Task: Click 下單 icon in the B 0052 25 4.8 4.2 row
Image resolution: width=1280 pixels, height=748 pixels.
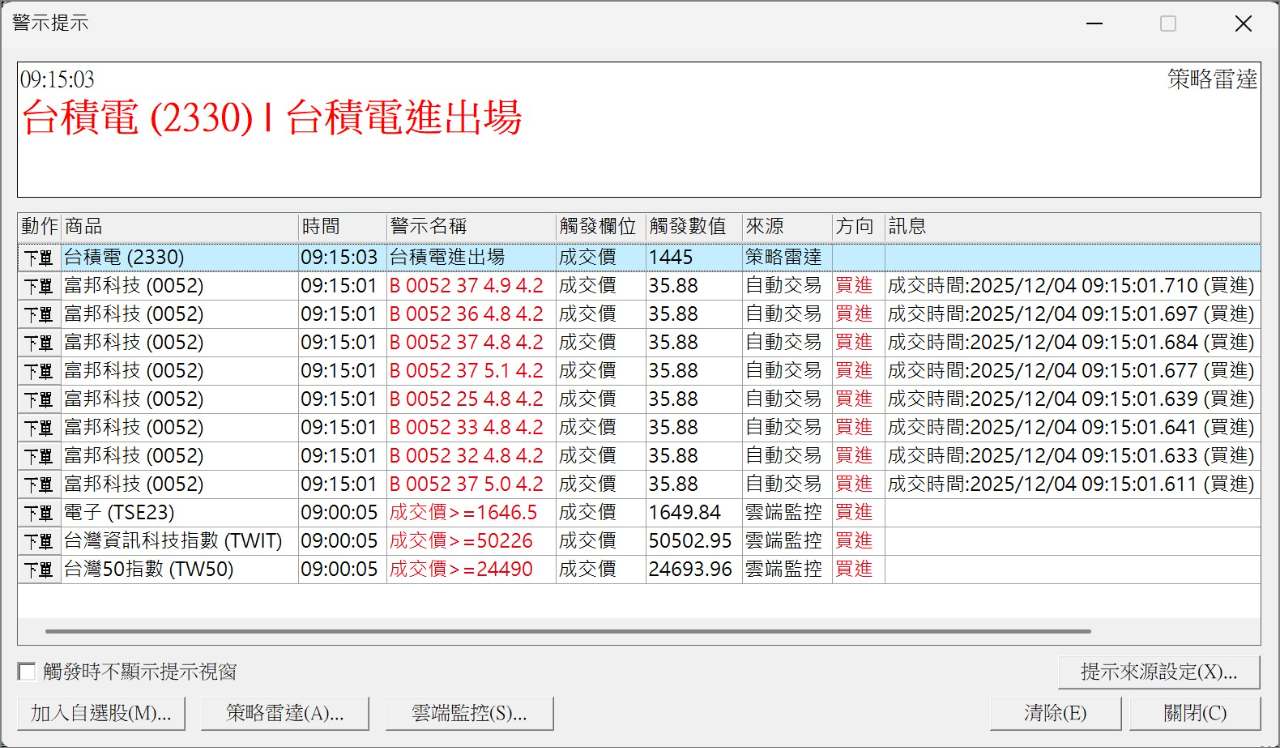Action: point(39,400)
